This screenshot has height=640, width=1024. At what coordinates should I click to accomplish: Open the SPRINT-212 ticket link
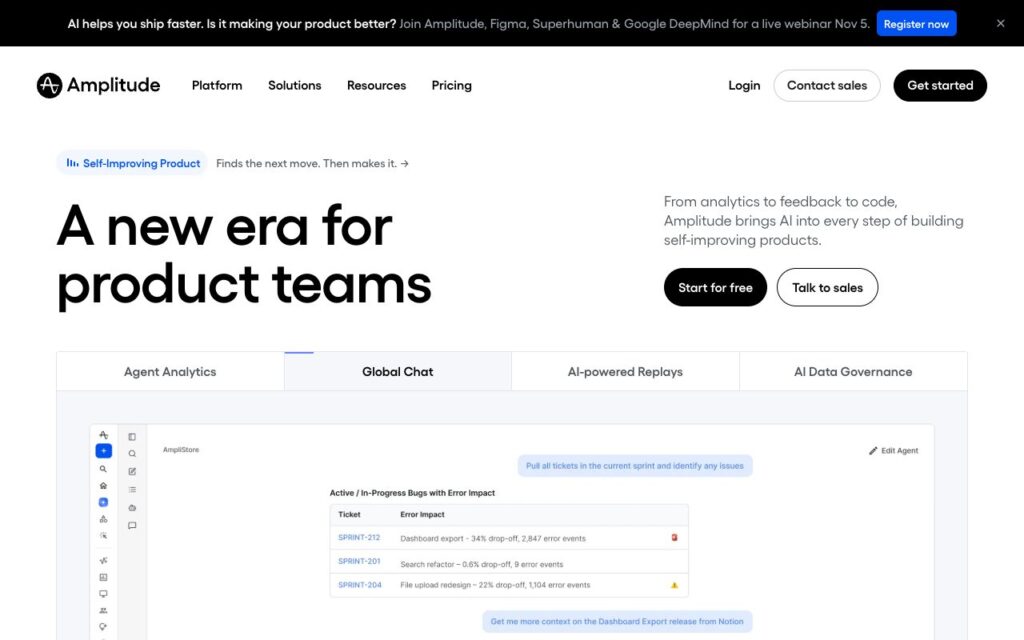click(x=359, y=537)
